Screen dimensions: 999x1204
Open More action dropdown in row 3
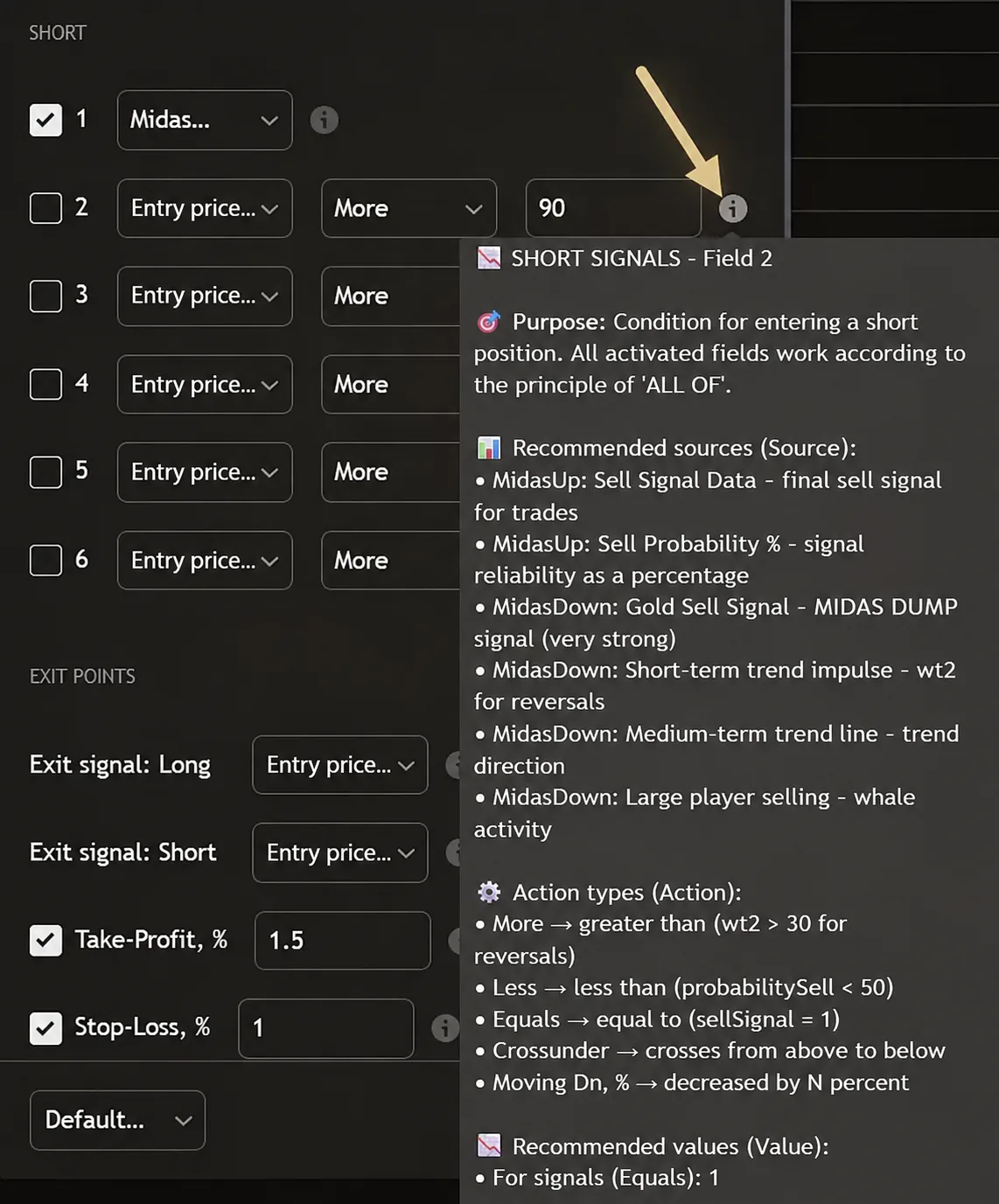(x=390, y=296)
